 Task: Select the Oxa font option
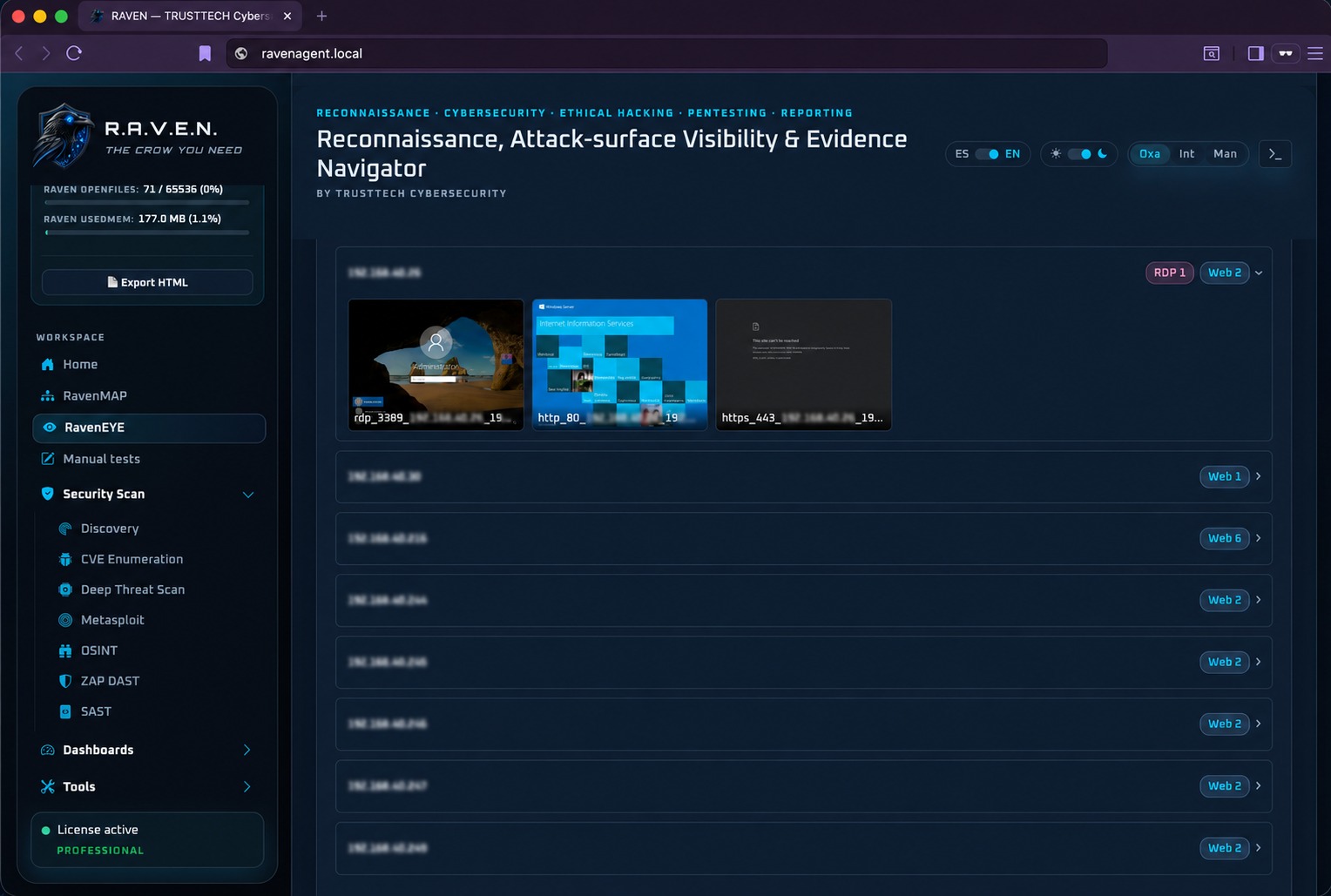tap(1150, 154)
